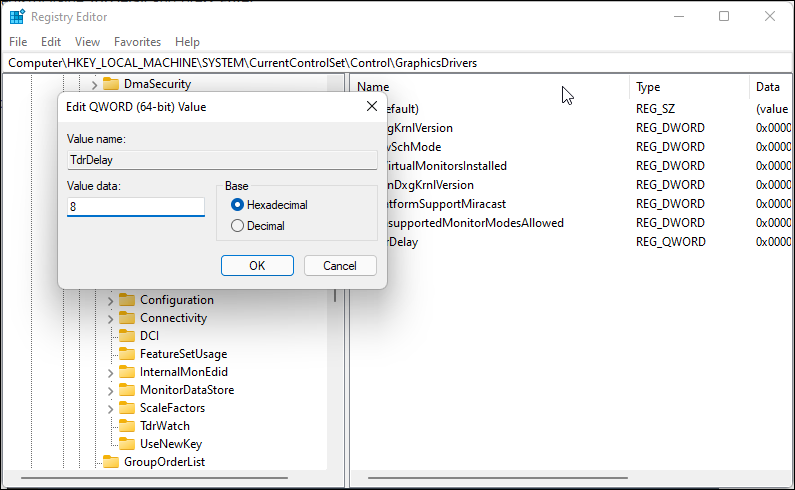Expand the ScaleFactors key chevron
Viewport: 795px width, 490px height.
[x=110, y=408]
